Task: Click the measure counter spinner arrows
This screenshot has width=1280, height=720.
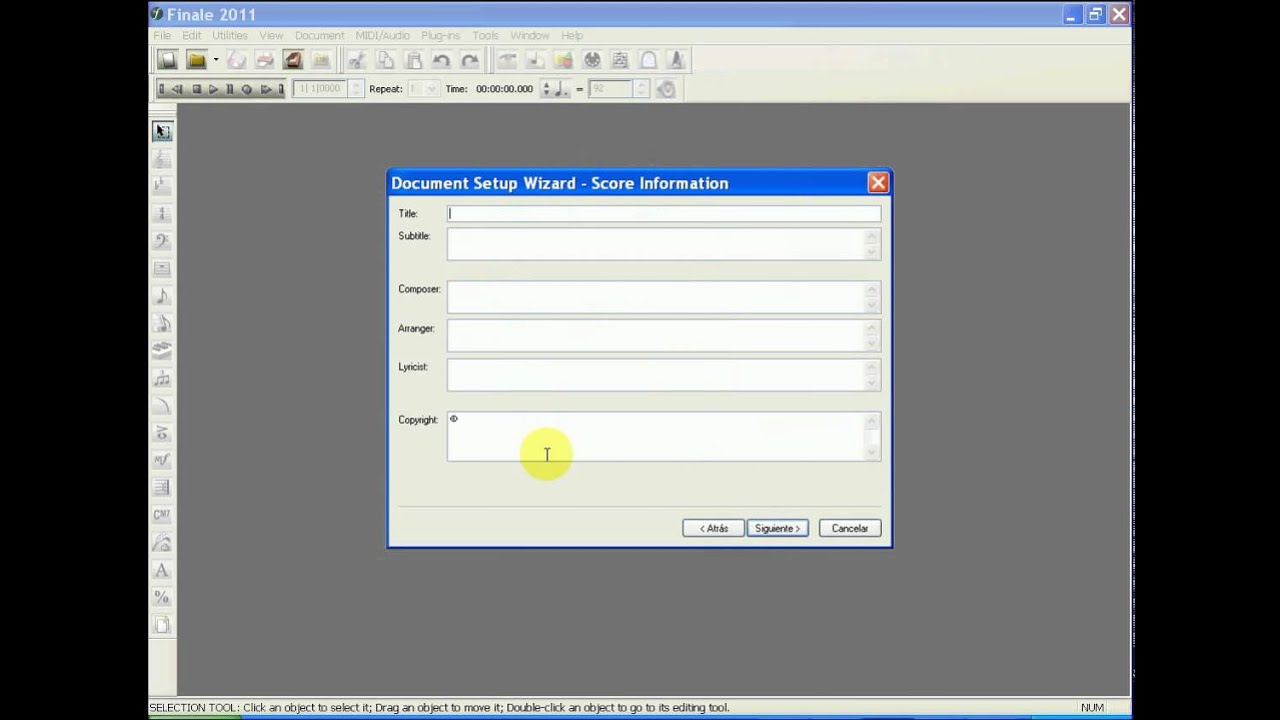Action: [x=356, y=89]
